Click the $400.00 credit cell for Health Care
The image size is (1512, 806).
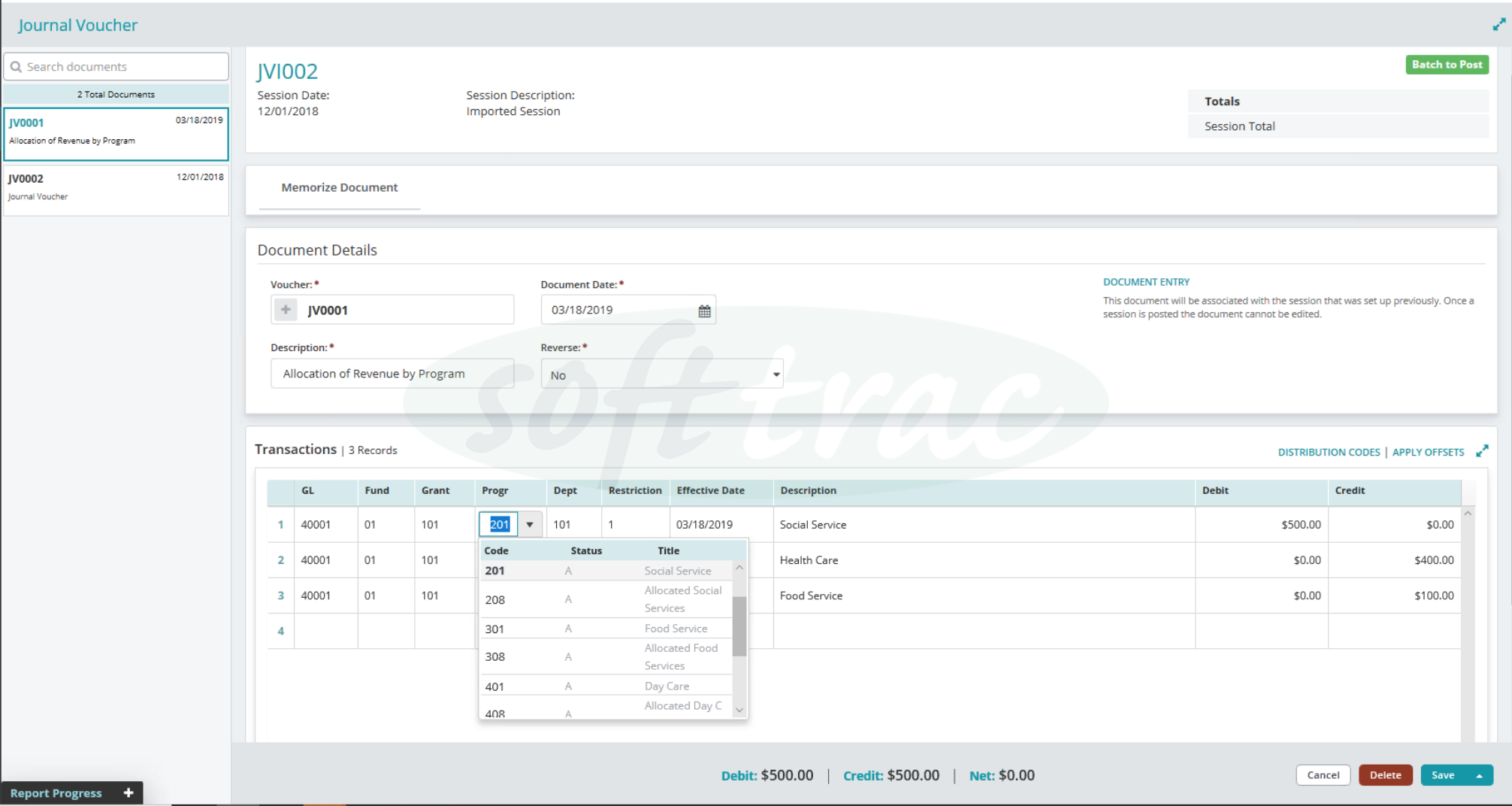click(1394, 560)
